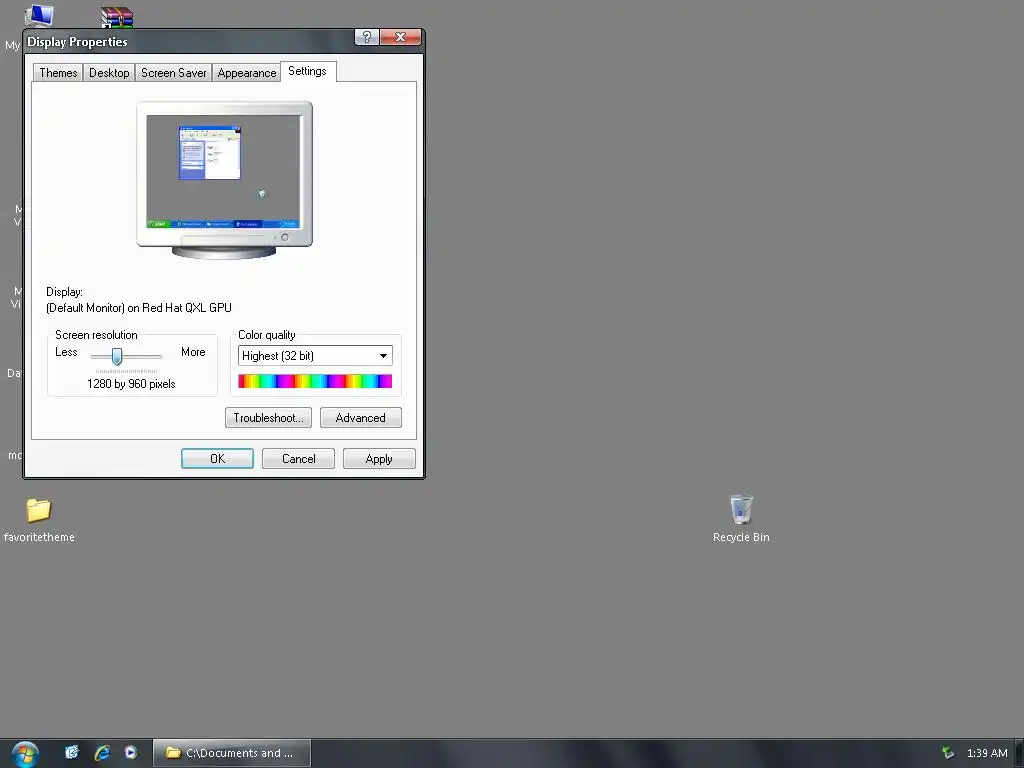Click the screen resolution slider handle

[x=117, y=356]
